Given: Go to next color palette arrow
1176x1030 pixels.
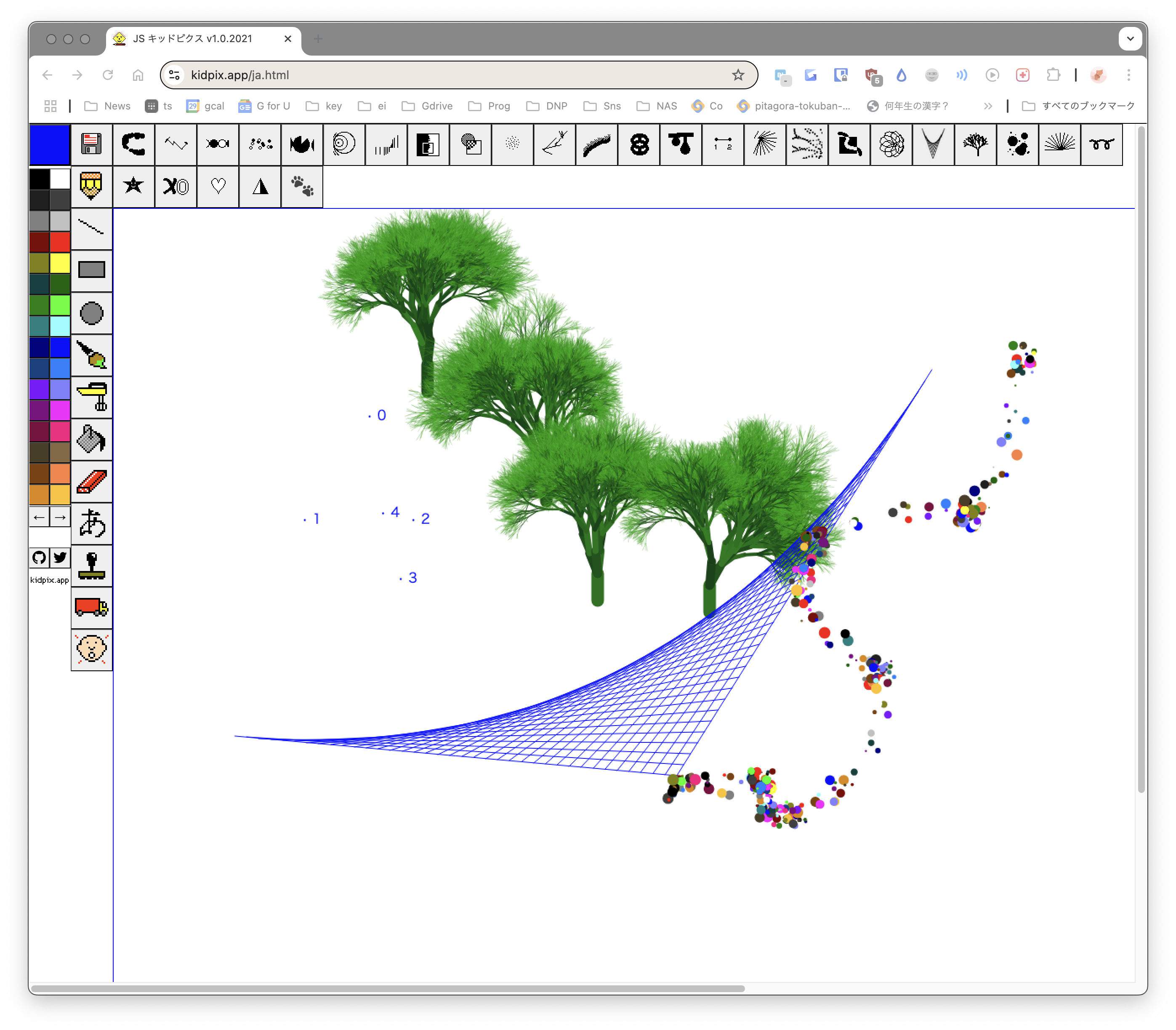Looking at the screenshot, I should (60, 517).
